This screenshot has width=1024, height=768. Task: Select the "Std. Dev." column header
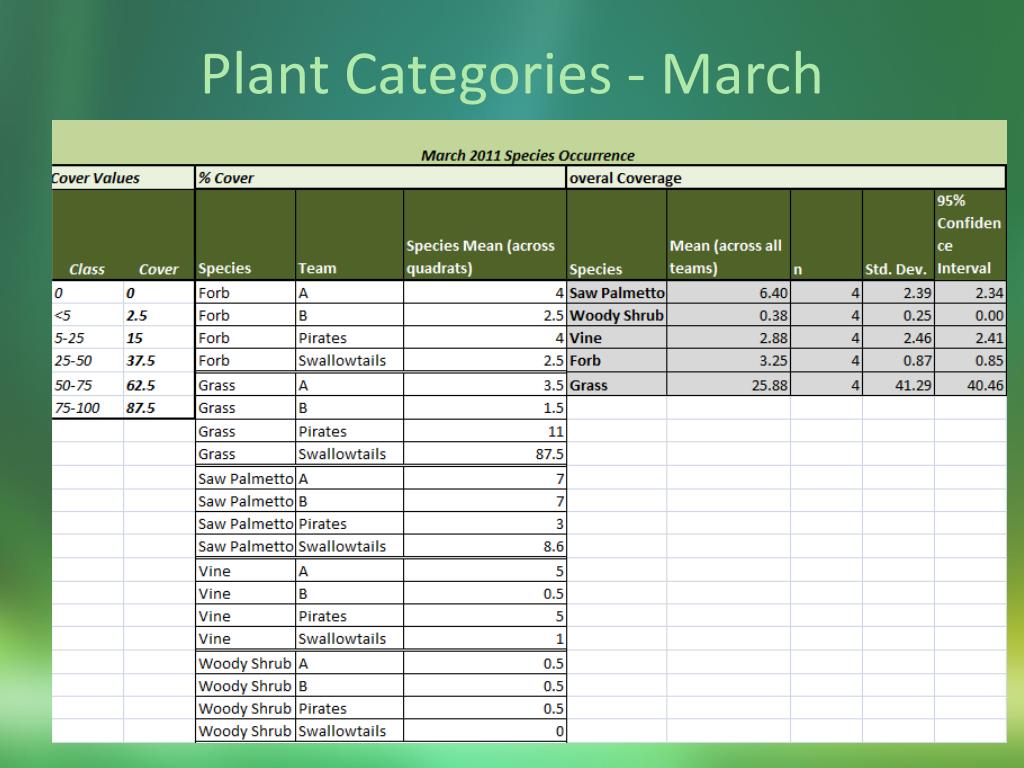pyautogui.click(x=895, y=269)
